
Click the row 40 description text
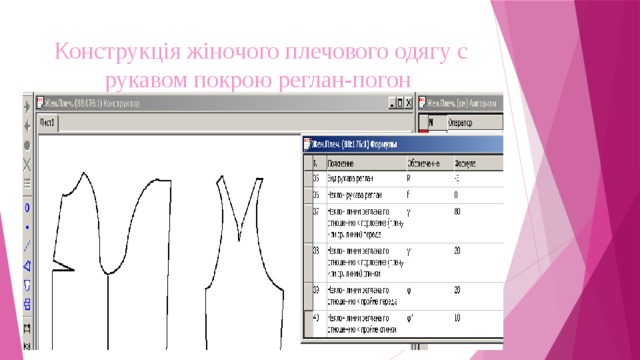click(x=362, y=323)
